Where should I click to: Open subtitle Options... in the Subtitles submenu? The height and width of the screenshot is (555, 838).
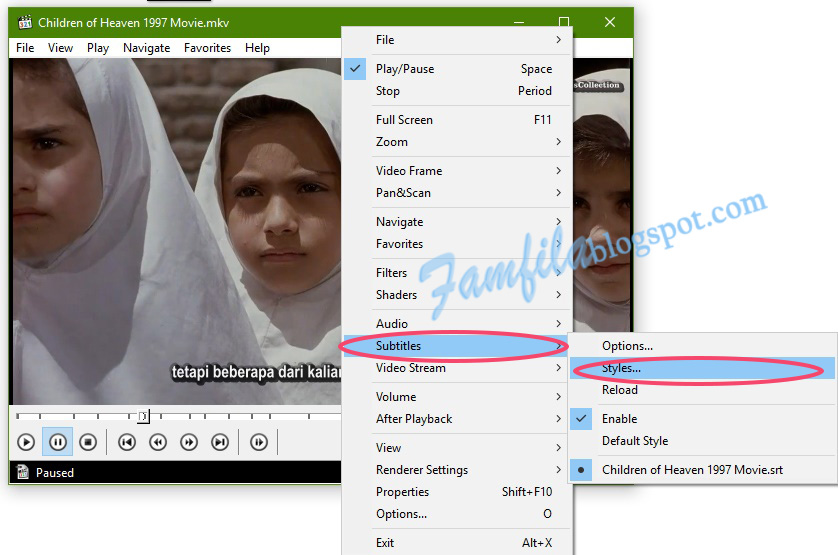point(702,346)
